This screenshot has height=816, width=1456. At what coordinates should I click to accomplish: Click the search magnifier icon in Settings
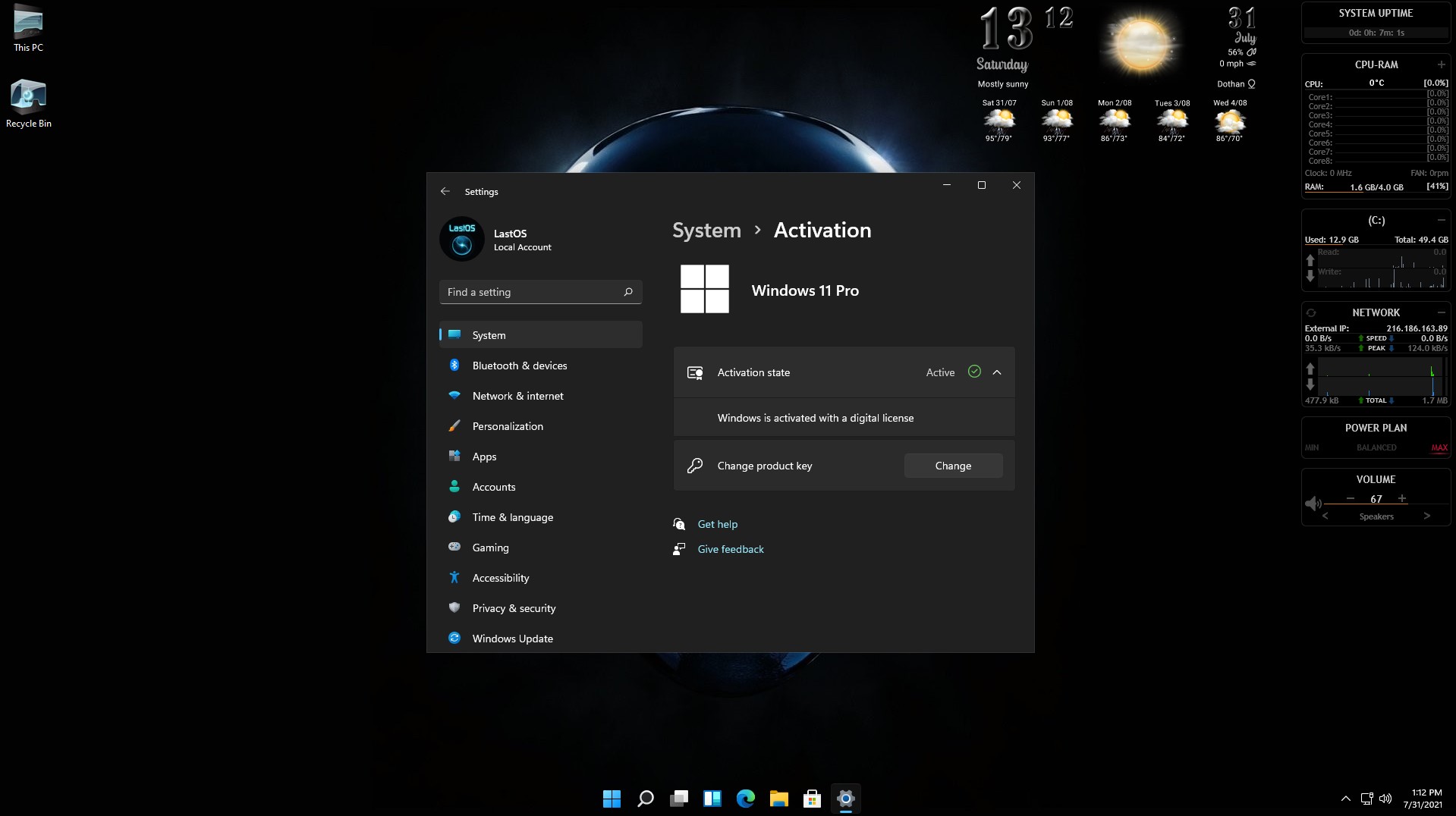[628, 292]
